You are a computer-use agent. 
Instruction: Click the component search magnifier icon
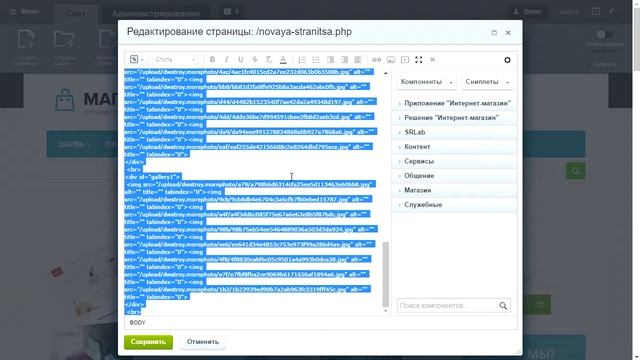(x=503, y=305)
